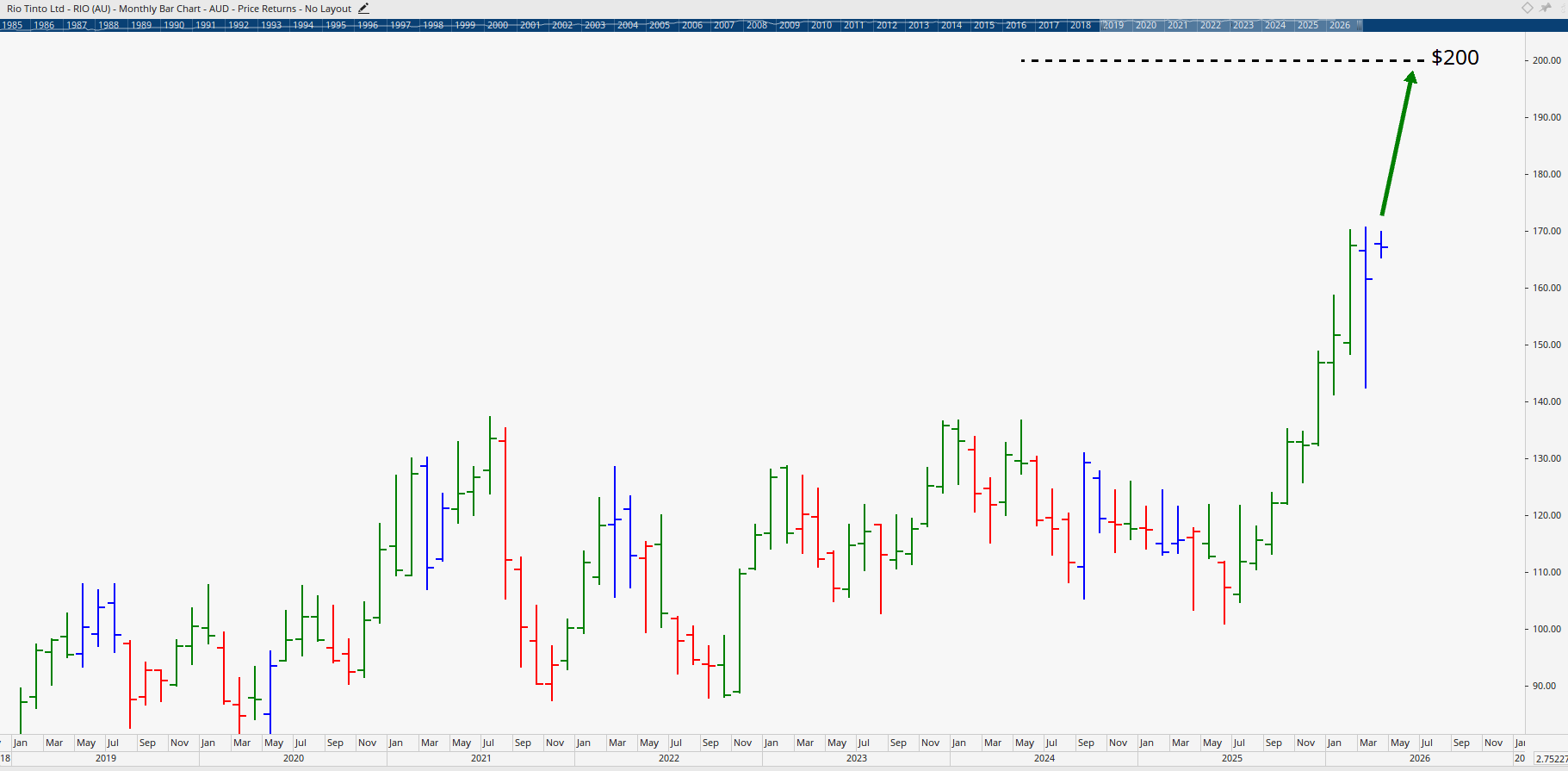Viewport: 1568px width, 771px height.
Task: Click the 2019 year label on bottom axis
Action: click(x=106, y=758)
